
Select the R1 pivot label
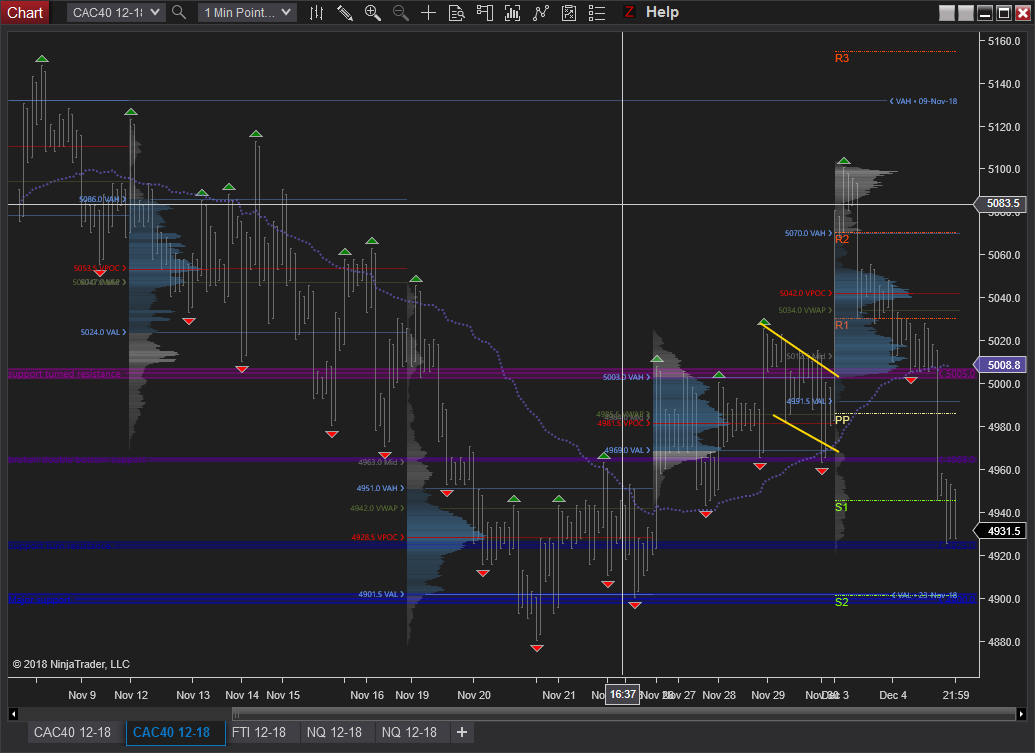(x=842, y=325)
